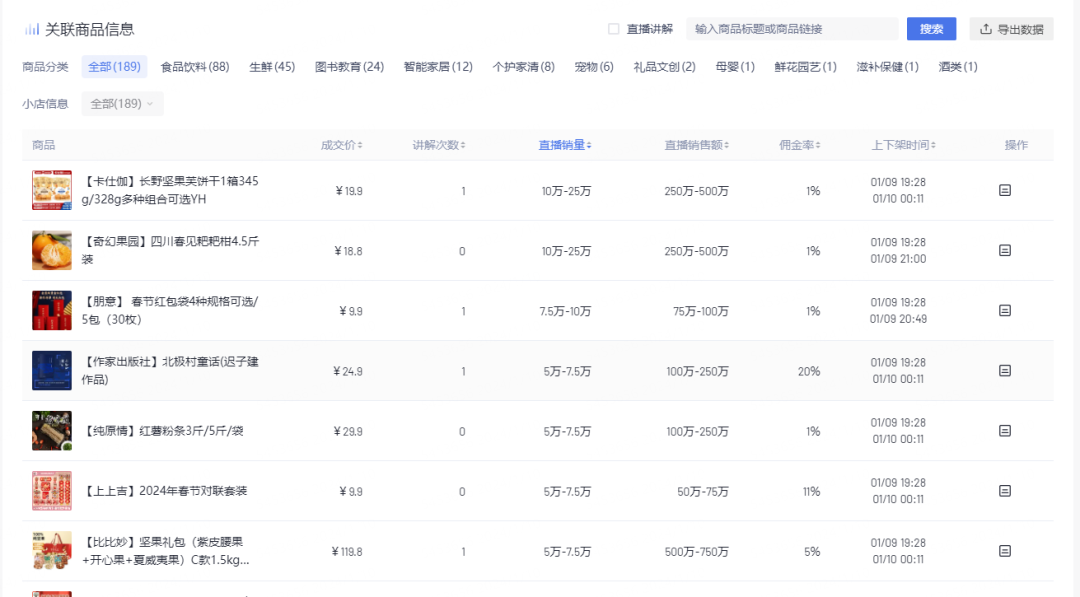Filter by 个护家清(8) category

pos(523,67)
